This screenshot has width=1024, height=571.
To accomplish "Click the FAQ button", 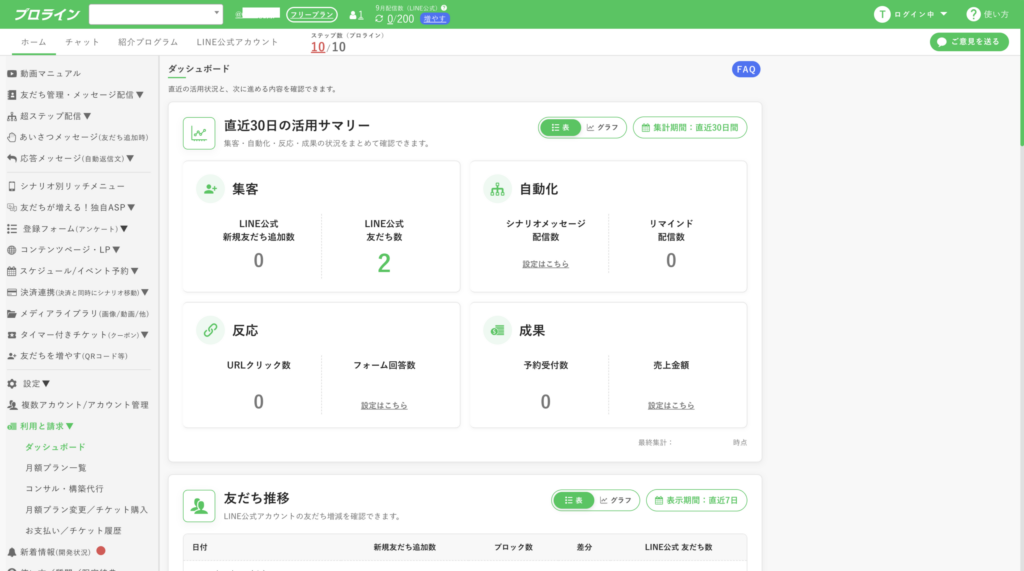I will point(746,69).
